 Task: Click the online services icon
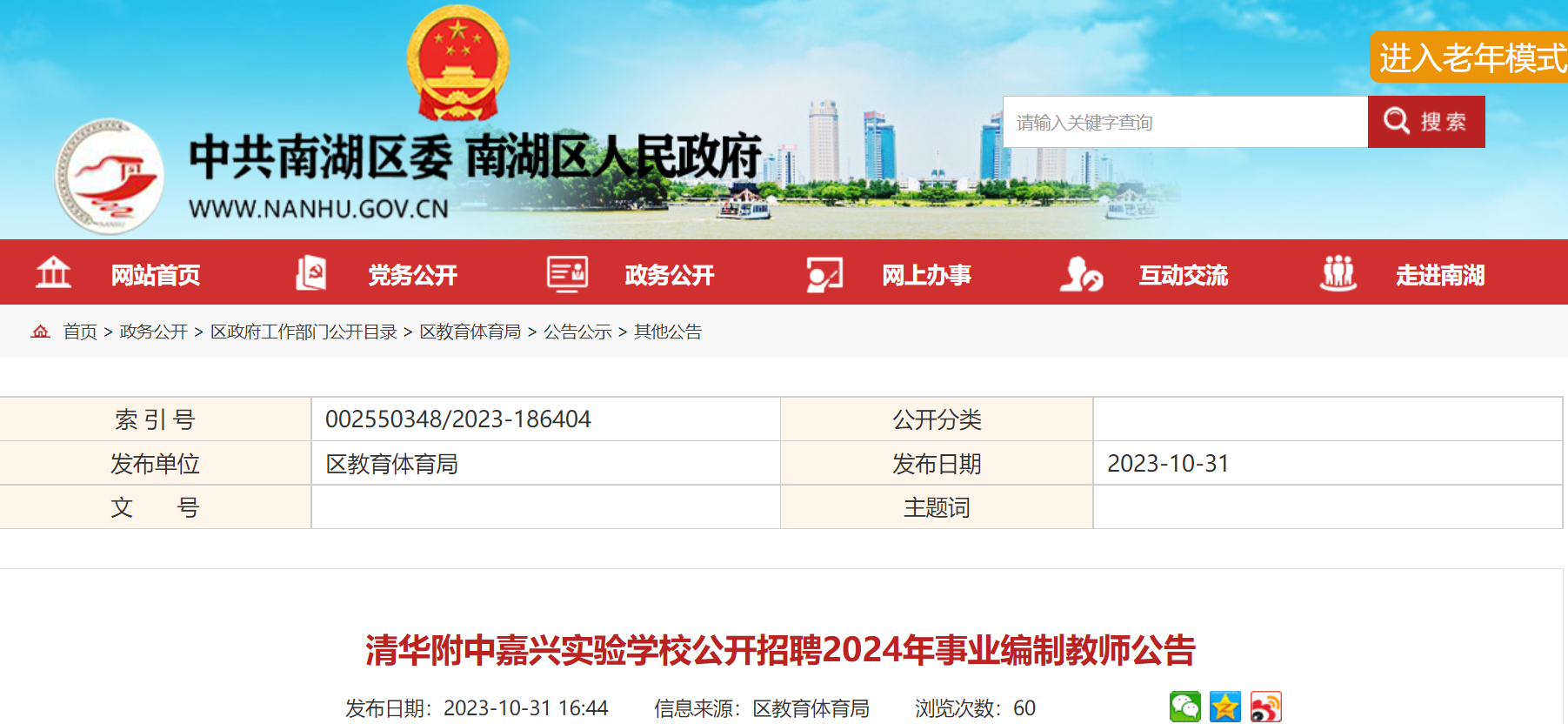(824, 274)
